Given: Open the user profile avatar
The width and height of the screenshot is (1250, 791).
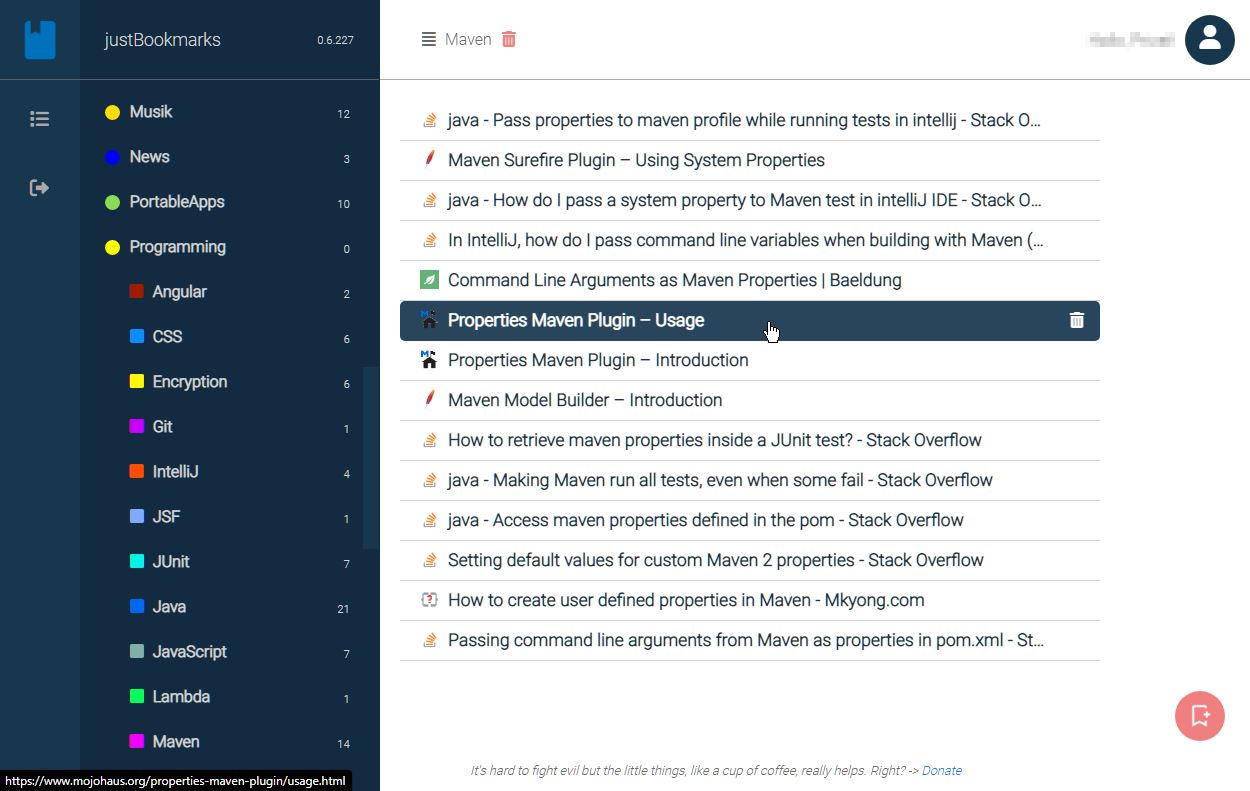Looking at the screenshot, I should 1209,40.
